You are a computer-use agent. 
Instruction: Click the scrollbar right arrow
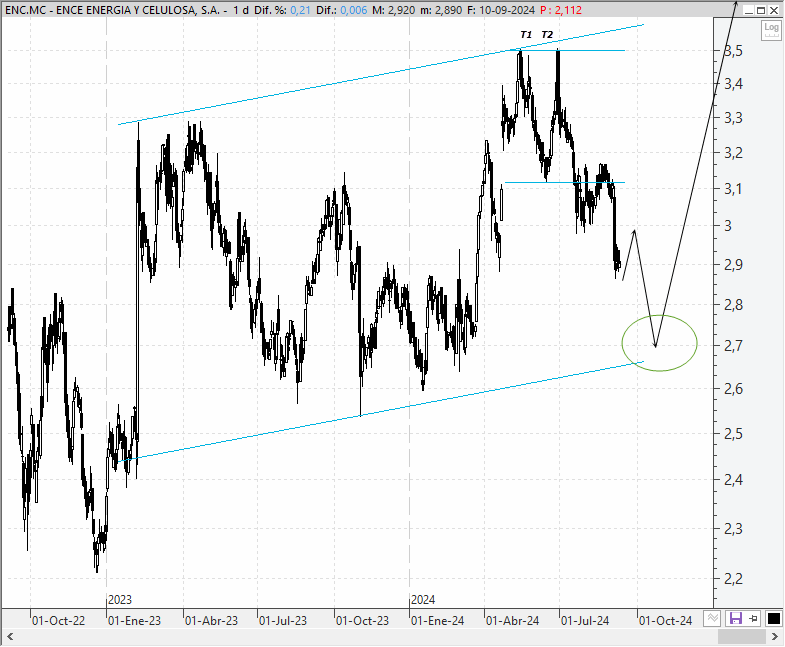pyautogui.click(x=774, y=636)
